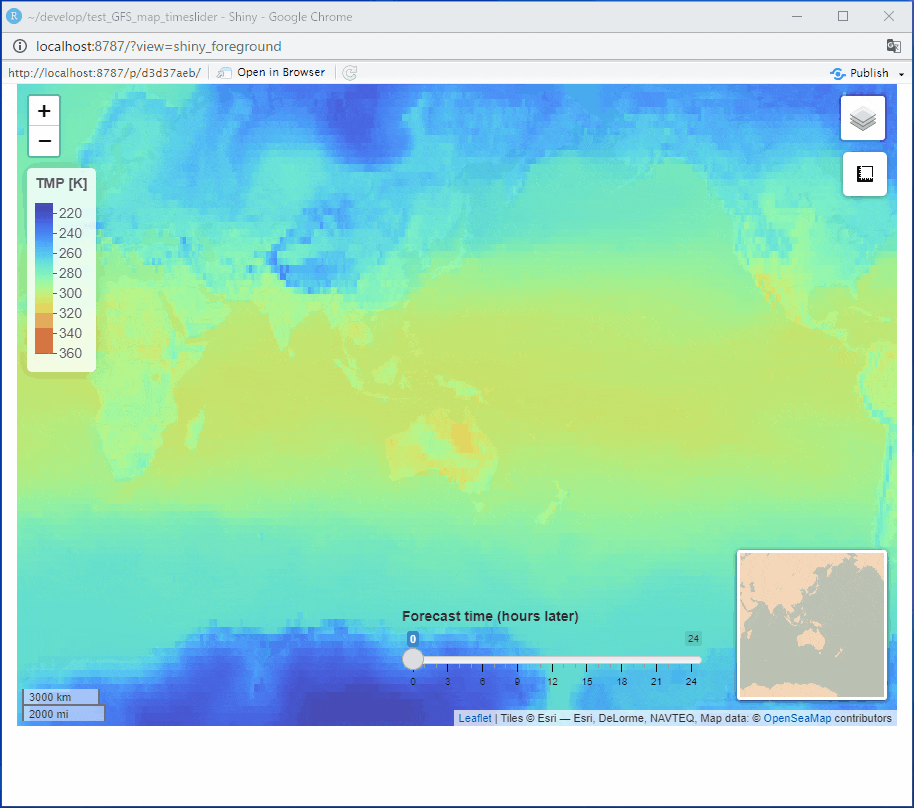The height and width of the screenshot is (808, 914).
Task: Expand the Publish dropdown arrow
Action: (901, 74)
